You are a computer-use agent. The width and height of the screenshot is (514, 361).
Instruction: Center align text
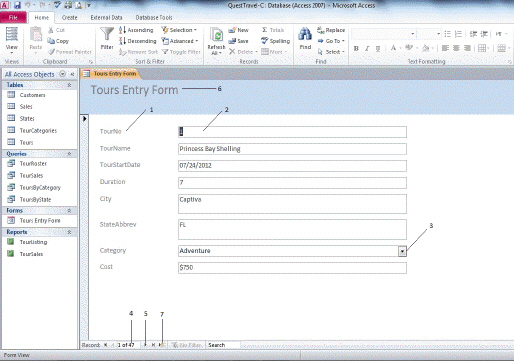pyautogui.click(x=456, y=49)
